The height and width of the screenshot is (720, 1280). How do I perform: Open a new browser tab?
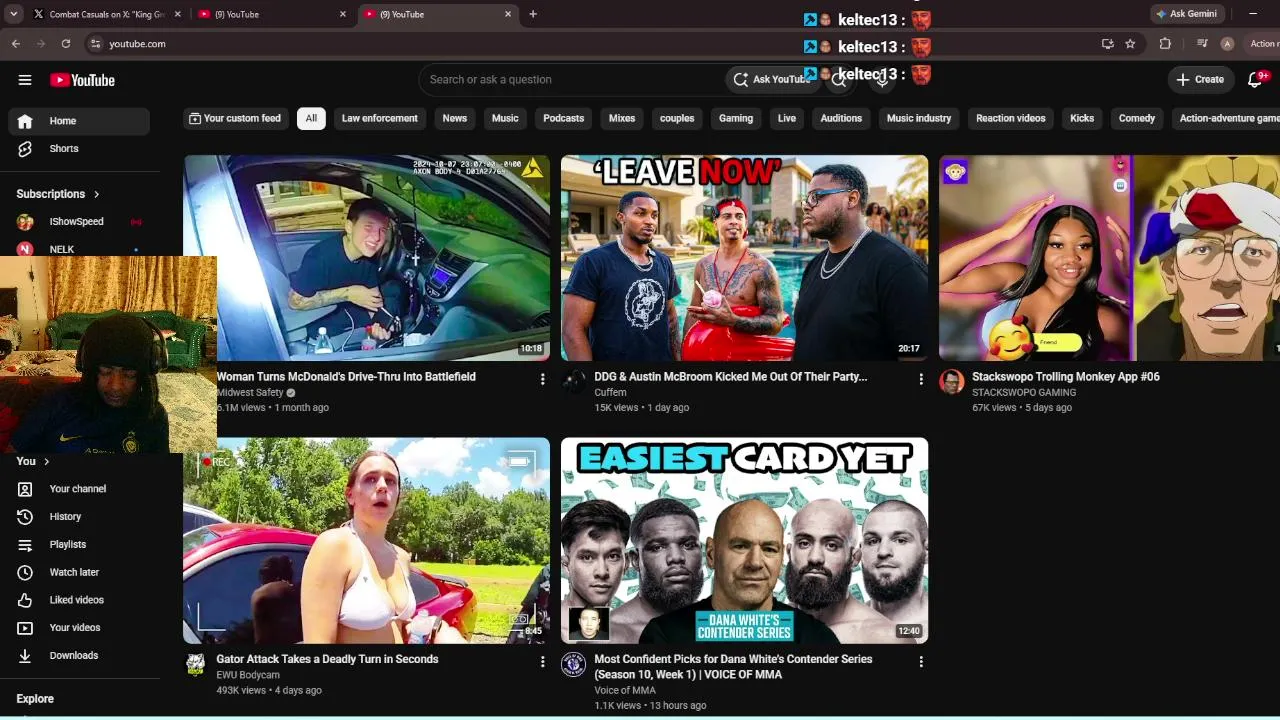tap(533, 14)
